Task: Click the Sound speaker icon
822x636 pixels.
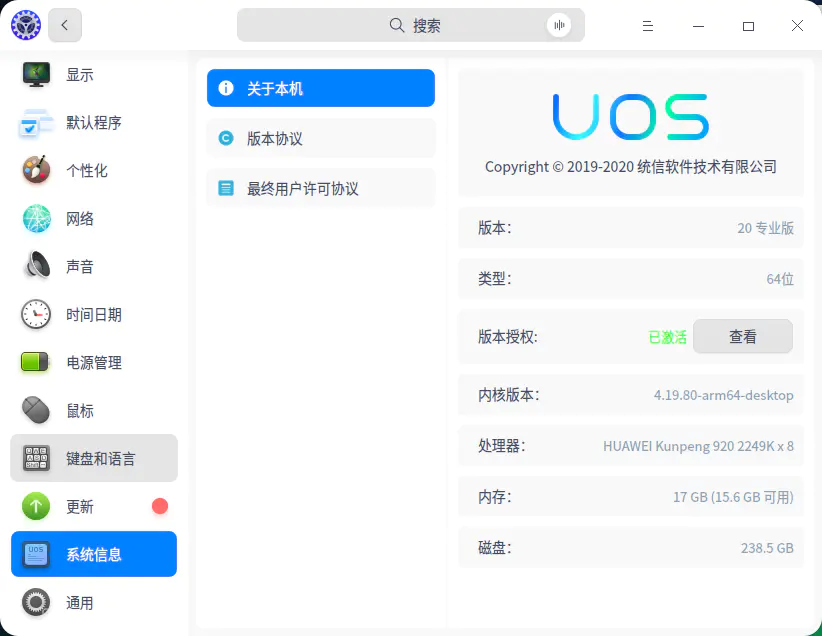Action: pyautogui.click(x=36, y=266)
